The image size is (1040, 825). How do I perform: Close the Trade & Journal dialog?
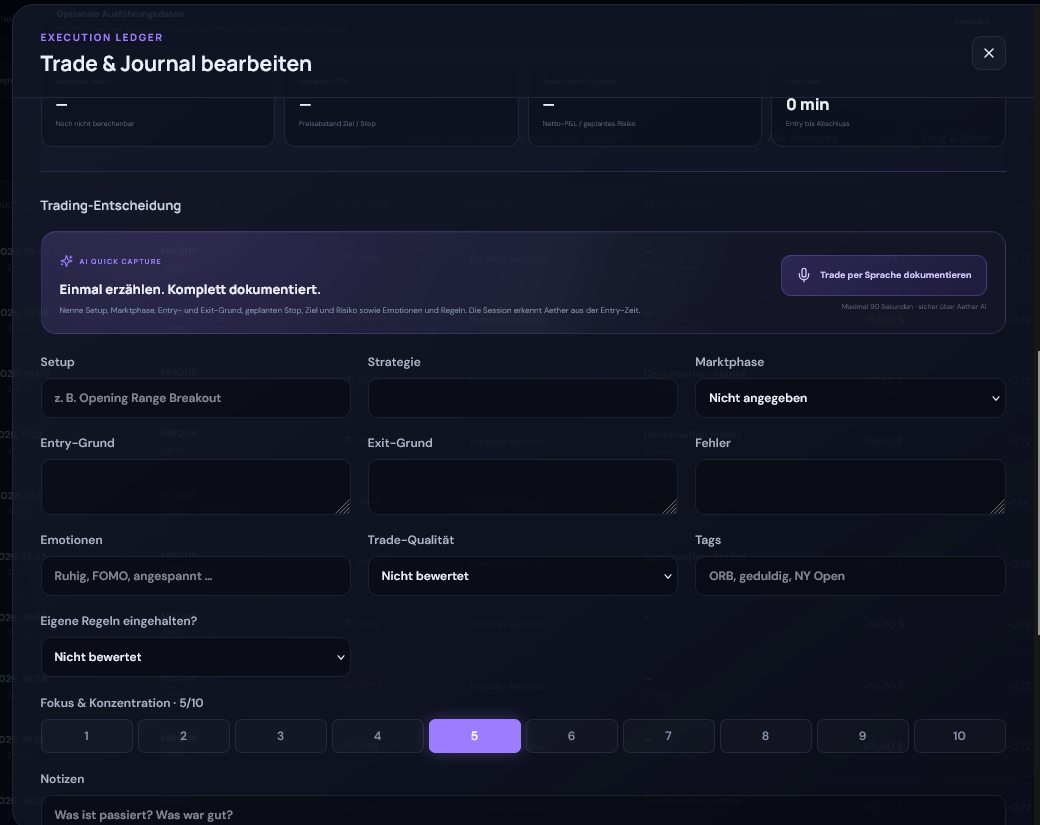click(x=988, y=53)
